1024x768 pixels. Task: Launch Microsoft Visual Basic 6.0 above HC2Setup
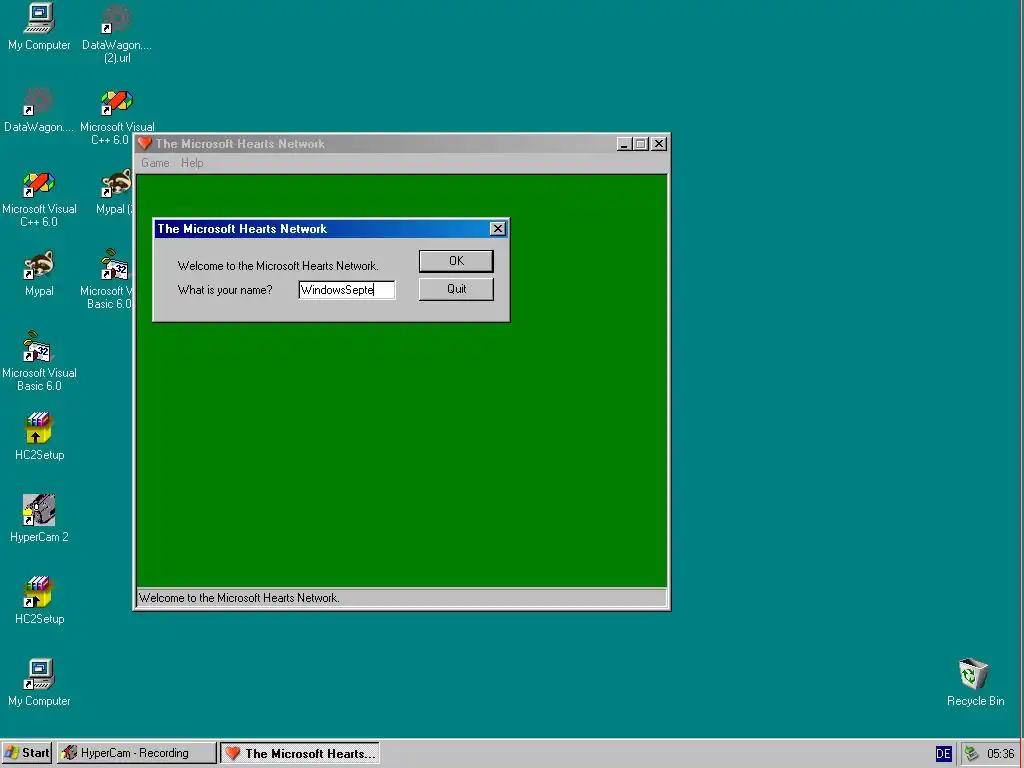pyautogui.click(x=38, y=347)
